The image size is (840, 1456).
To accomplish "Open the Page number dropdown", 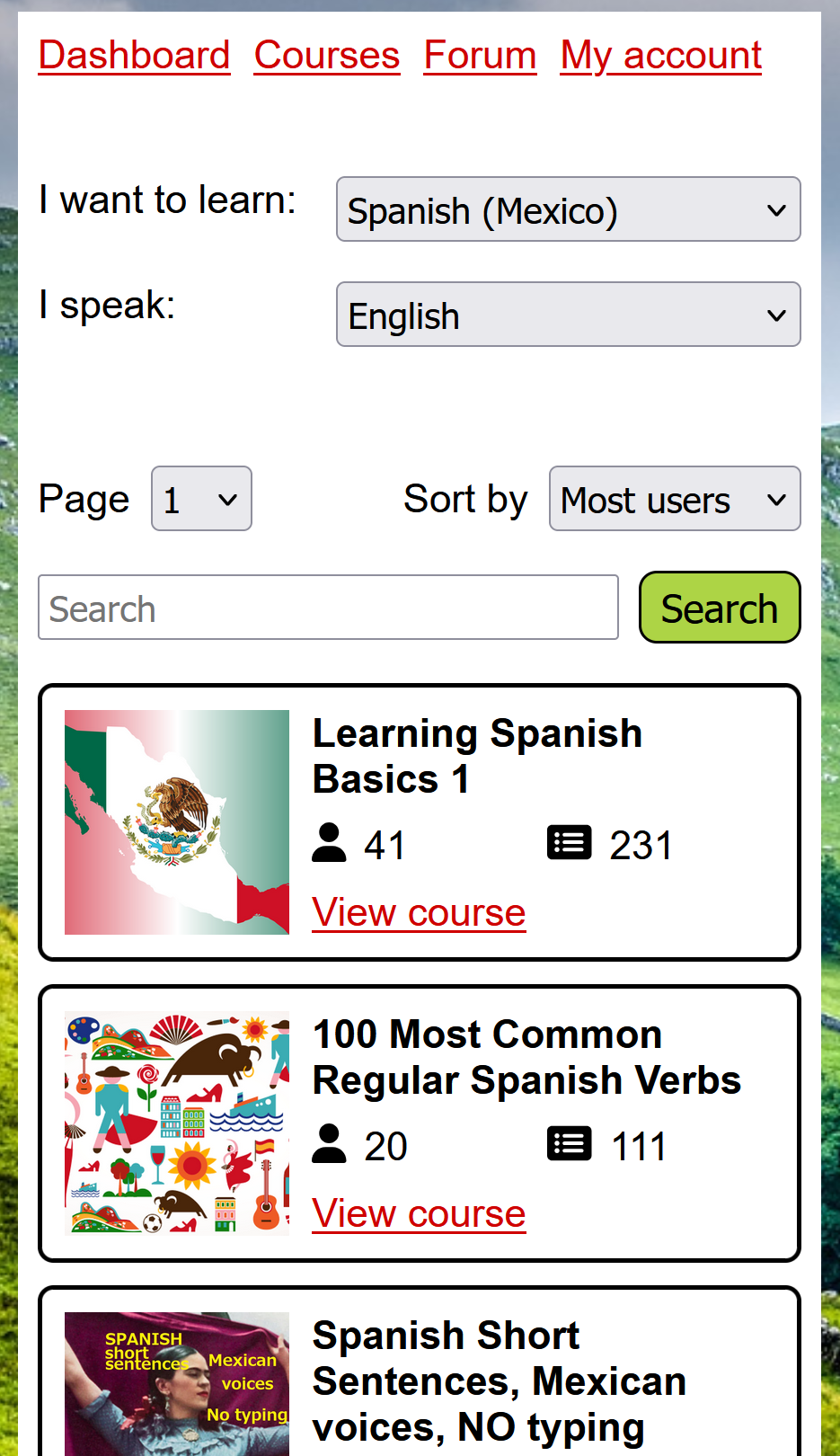I will tap(201, 499).
